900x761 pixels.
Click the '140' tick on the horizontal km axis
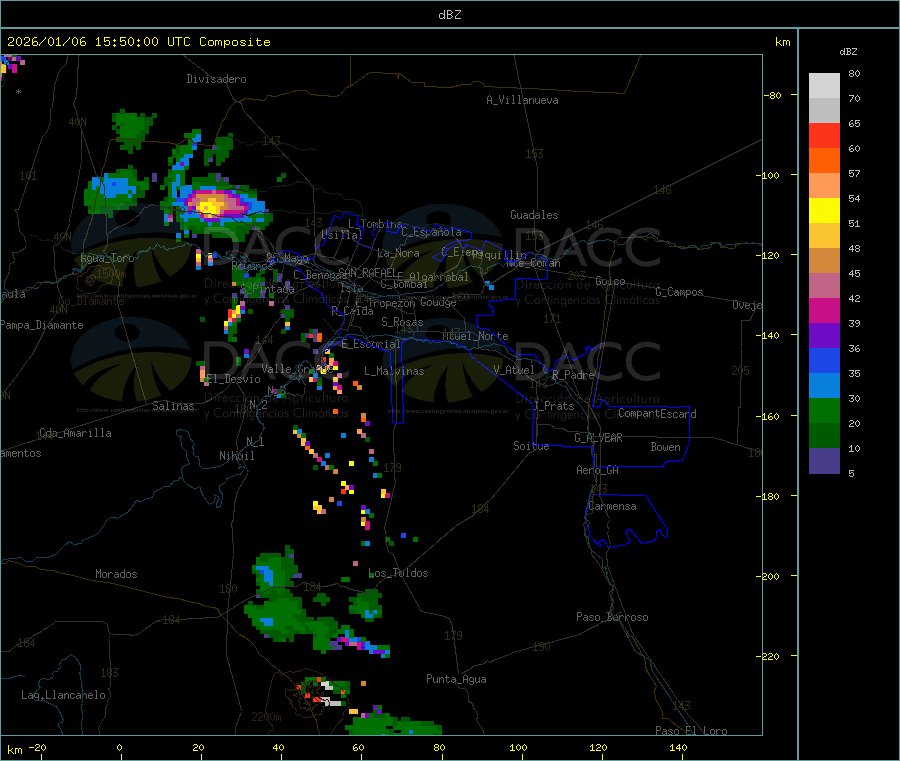(x=678, y=747)
